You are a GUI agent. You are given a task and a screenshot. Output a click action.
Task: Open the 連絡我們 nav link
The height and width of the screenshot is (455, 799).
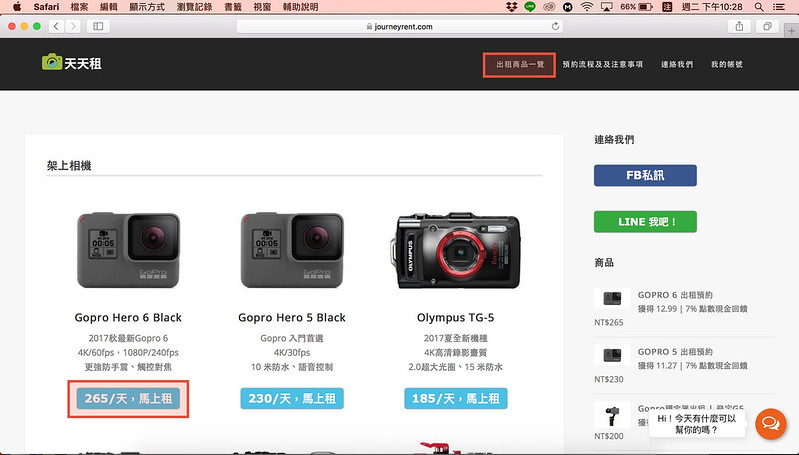(x=677, y=64)
